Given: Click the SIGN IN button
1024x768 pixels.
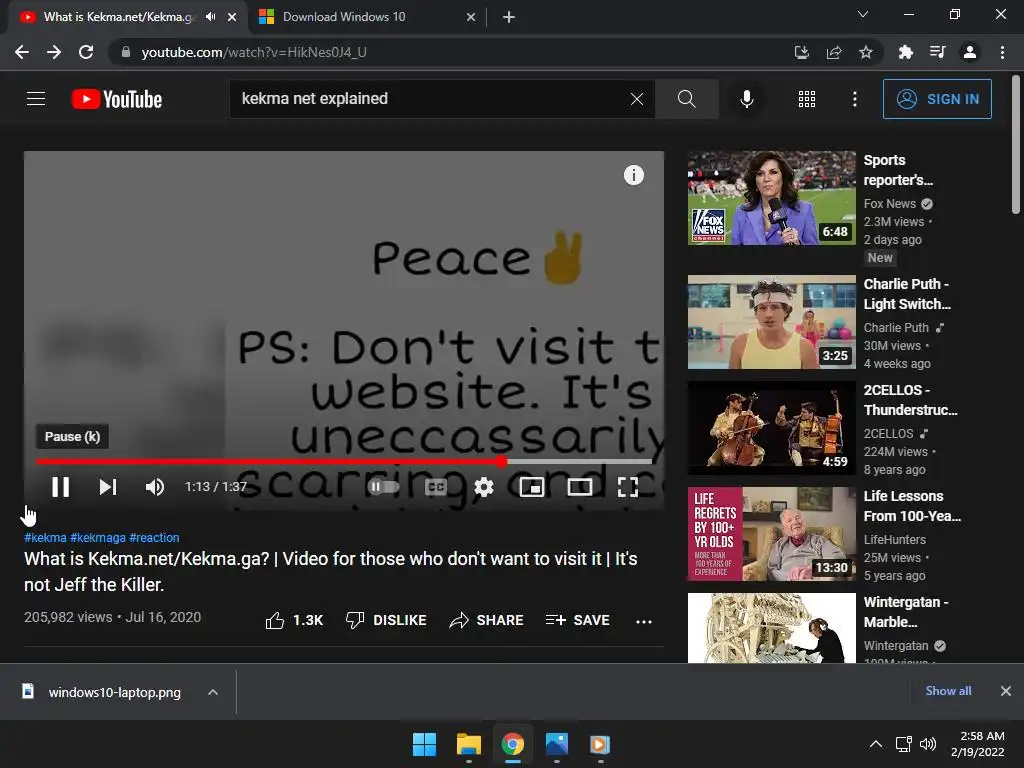Looking at the screenshot, I should [x=937, y=99].
